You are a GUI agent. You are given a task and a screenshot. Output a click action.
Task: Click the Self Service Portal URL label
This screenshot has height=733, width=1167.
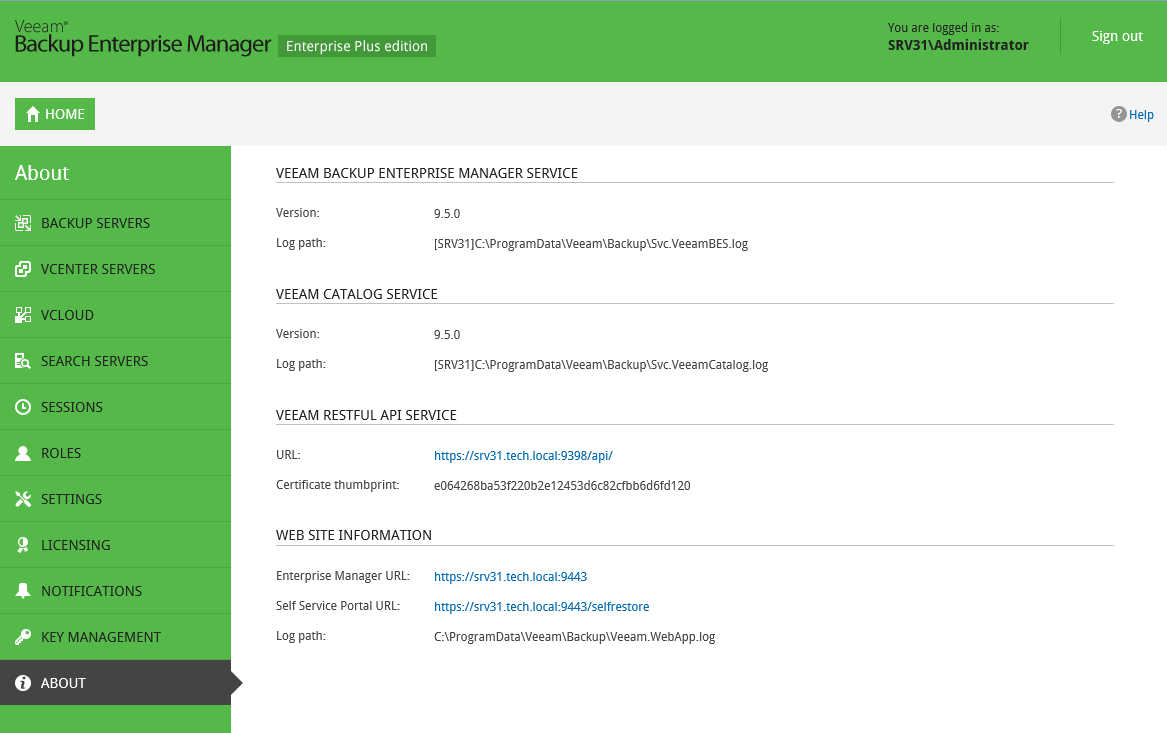pos(337,606)
